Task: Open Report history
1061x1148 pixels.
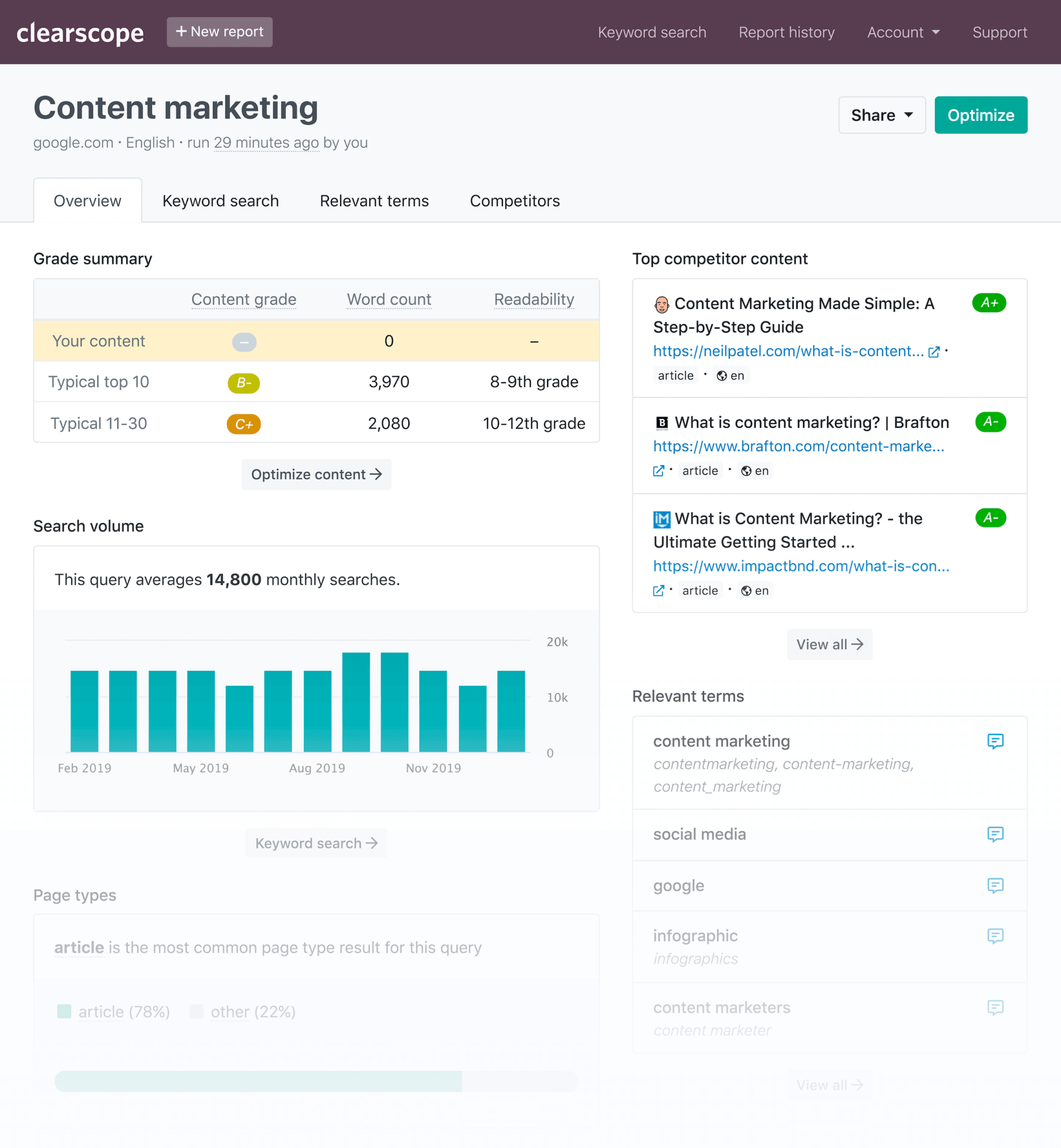Action: [x=786, y=32]
